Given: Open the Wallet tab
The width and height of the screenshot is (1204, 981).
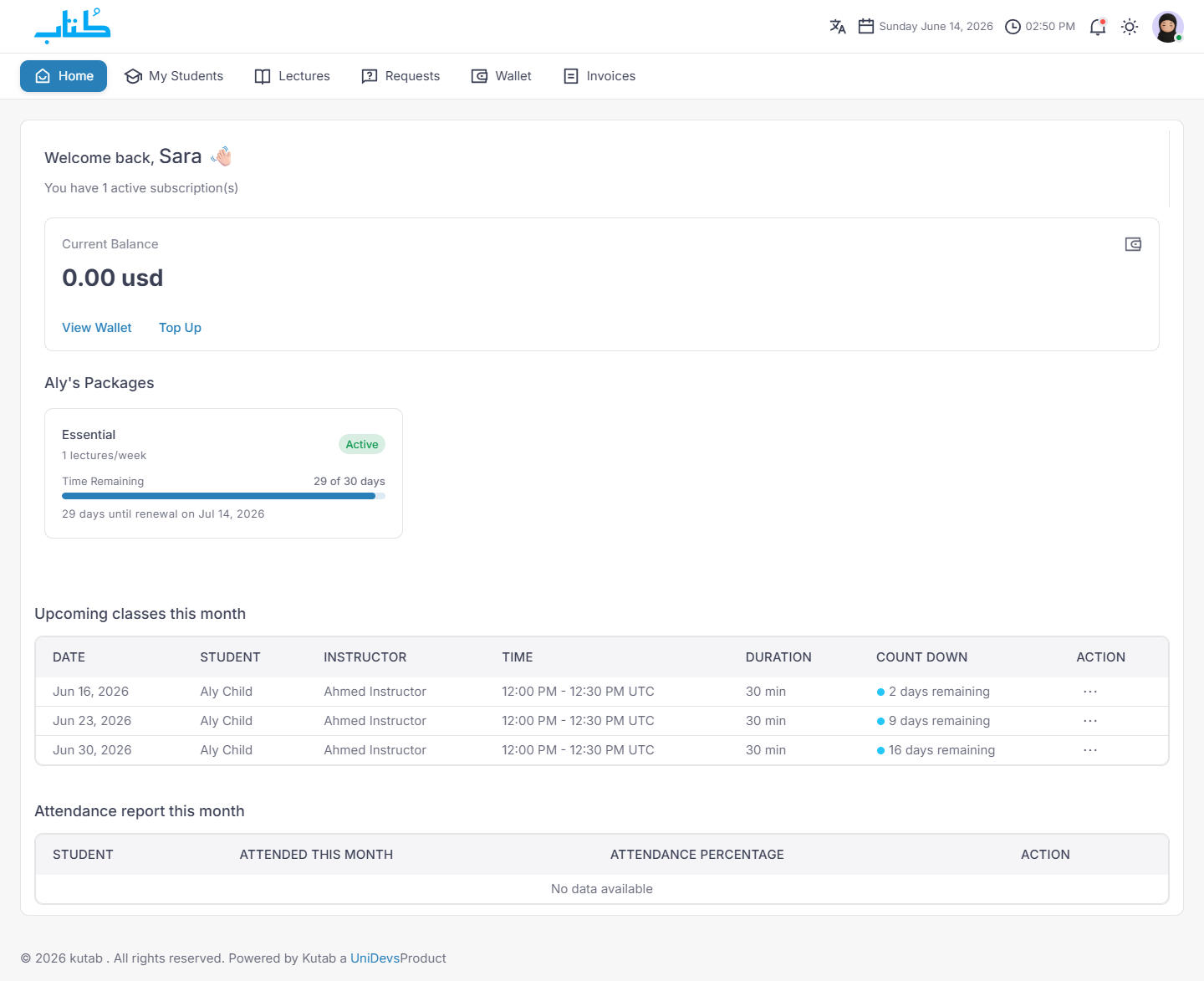Looking at the screenshot, I should 502,76.
